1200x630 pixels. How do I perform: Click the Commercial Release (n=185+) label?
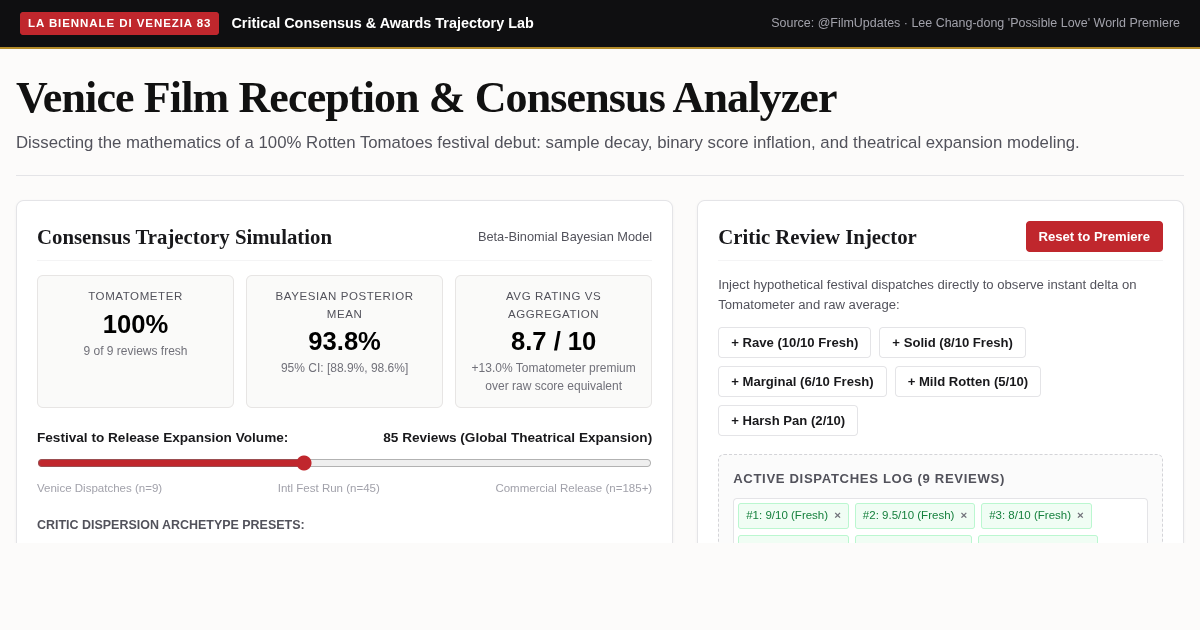click(x=573, y=488)
